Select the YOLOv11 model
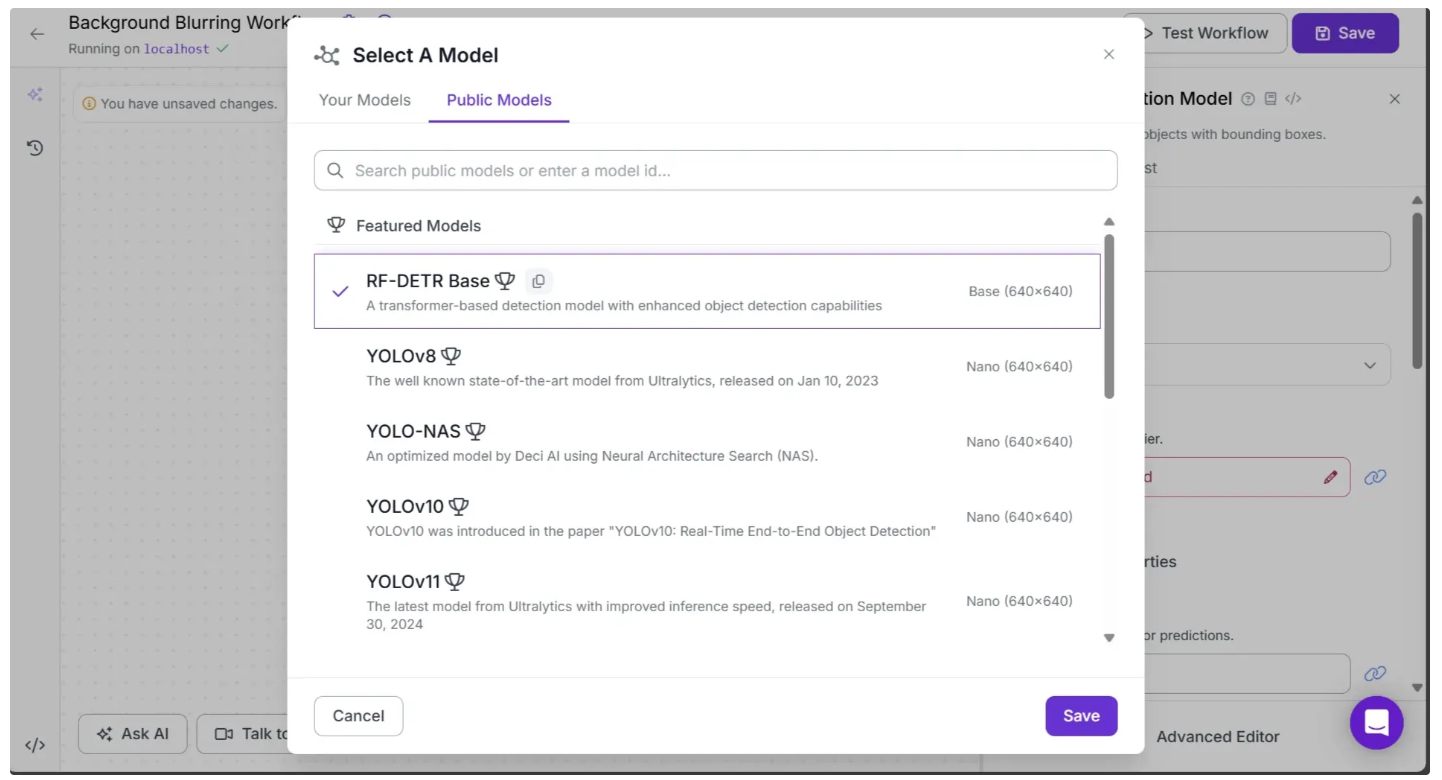Screen dimensions: 1442x780 (707, 600)
